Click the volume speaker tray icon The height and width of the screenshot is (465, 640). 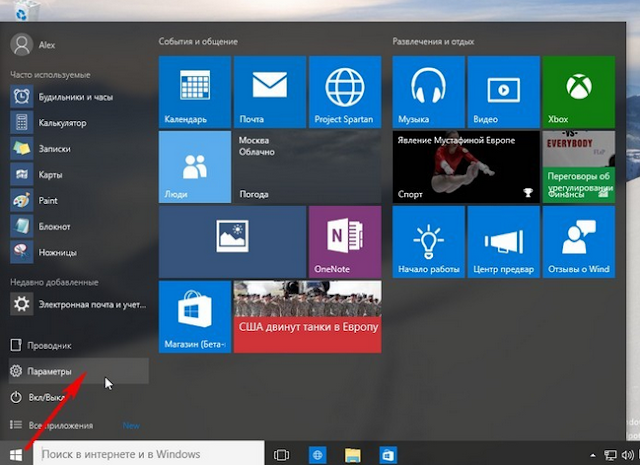pos(627,455)
